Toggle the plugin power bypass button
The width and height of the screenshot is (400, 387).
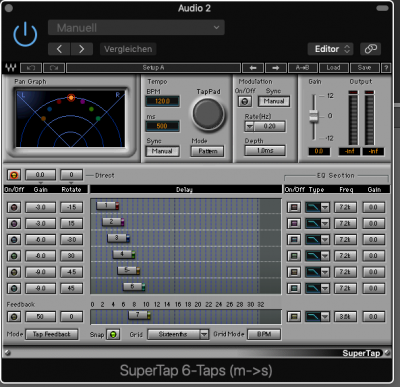pyautogui.click(x=25, y=35)
